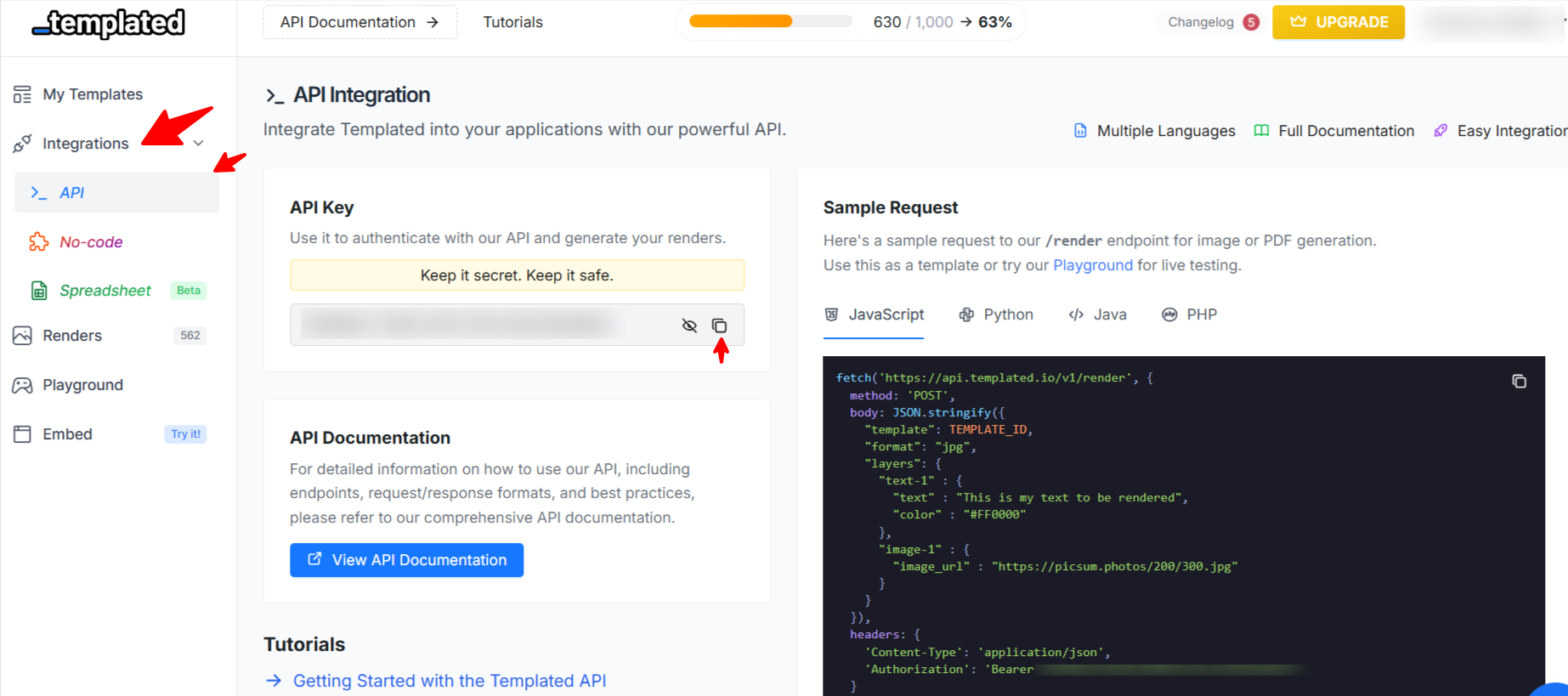Viewport: 1568px width, 696px height.
Task: Click the 562 renders count badge
Action: pos(190,336)
